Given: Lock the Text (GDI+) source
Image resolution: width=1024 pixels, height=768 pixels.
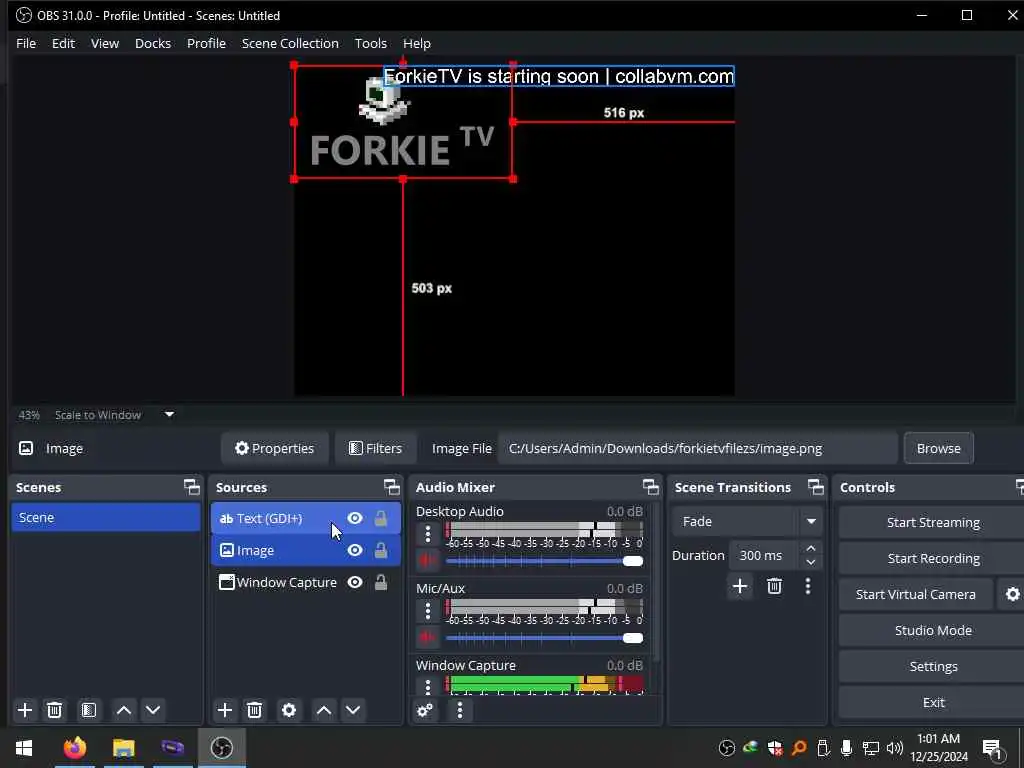Looking at the screenshot, I should pos(381,518).
